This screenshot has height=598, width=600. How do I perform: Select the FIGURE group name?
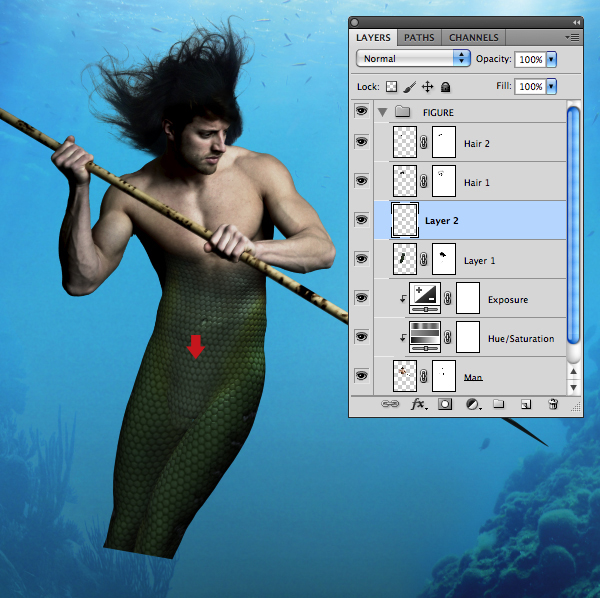point(438,112)
